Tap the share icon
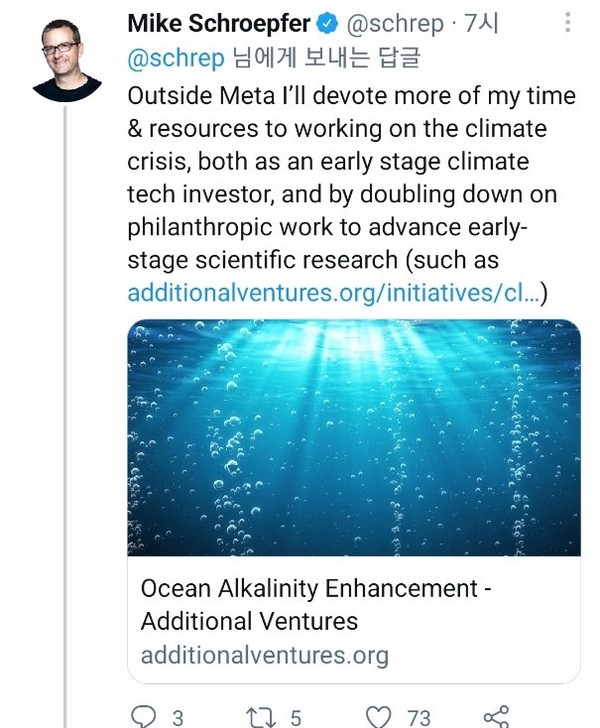Image resolution: width=600 pixels, height=728 pixels. tap(495, 716)
